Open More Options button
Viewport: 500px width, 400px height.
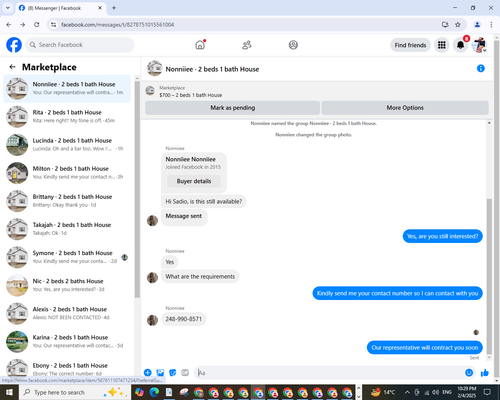pyautogui.click(x=405, y=108)
